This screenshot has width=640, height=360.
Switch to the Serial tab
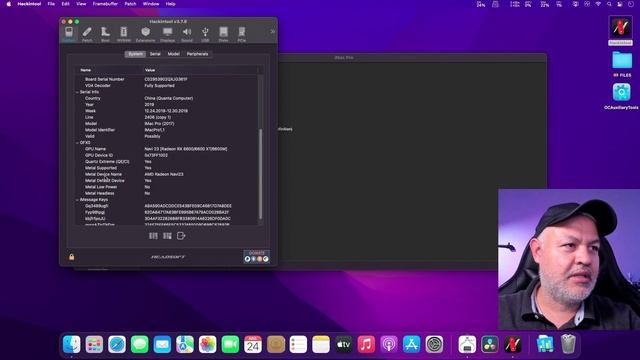pos(155,54)
